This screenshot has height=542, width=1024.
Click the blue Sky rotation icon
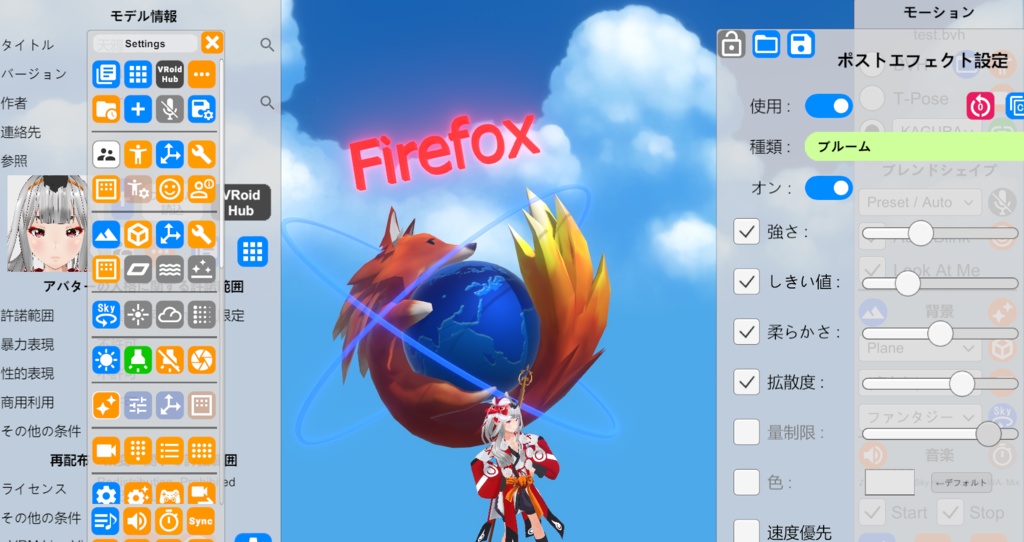click(x=106, y=315)
